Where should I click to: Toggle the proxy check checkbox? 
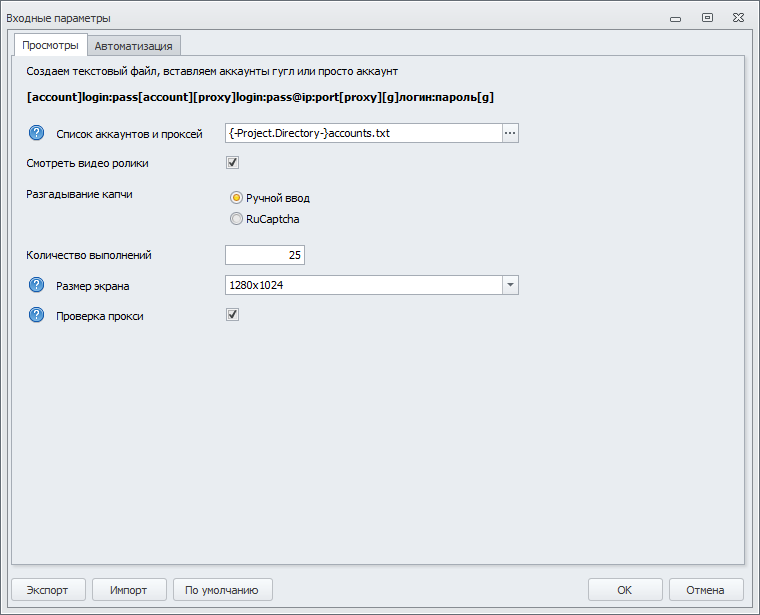(233, 315)
